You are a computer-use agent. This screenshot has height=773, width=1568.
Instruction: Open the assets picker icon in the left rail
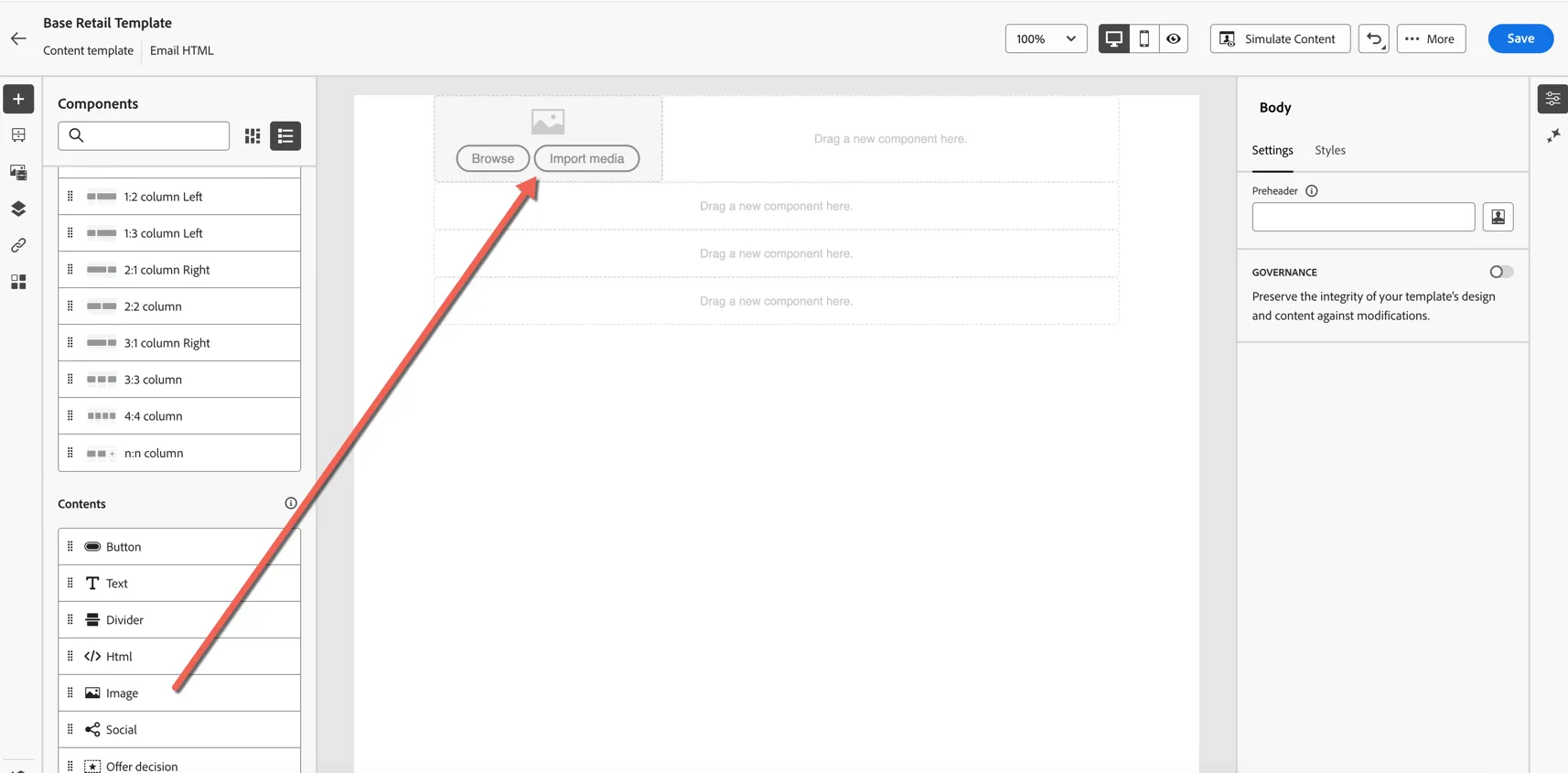tap(18, 172)
